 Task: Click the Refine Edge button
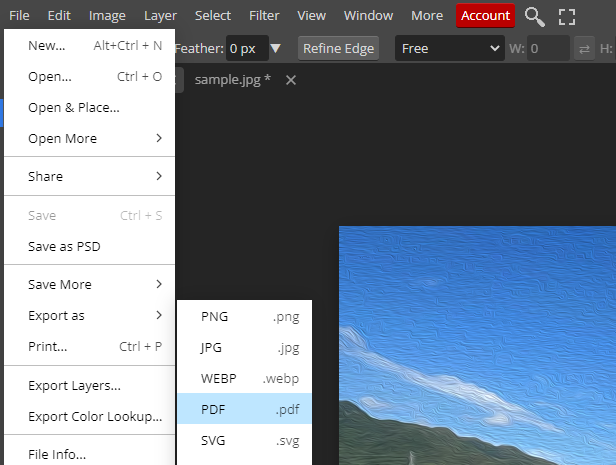[338, 48]
